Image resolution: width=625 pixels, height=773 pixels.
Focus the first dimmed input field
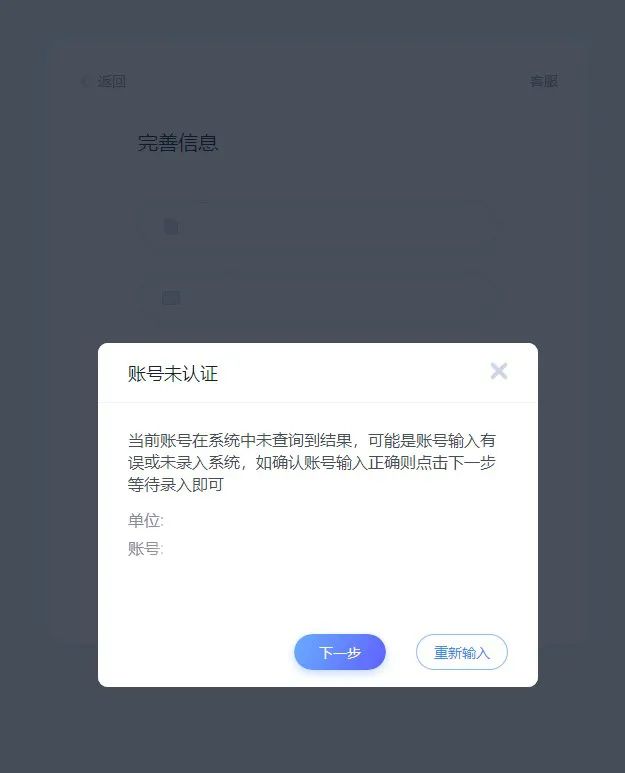[x=320, y=227]
